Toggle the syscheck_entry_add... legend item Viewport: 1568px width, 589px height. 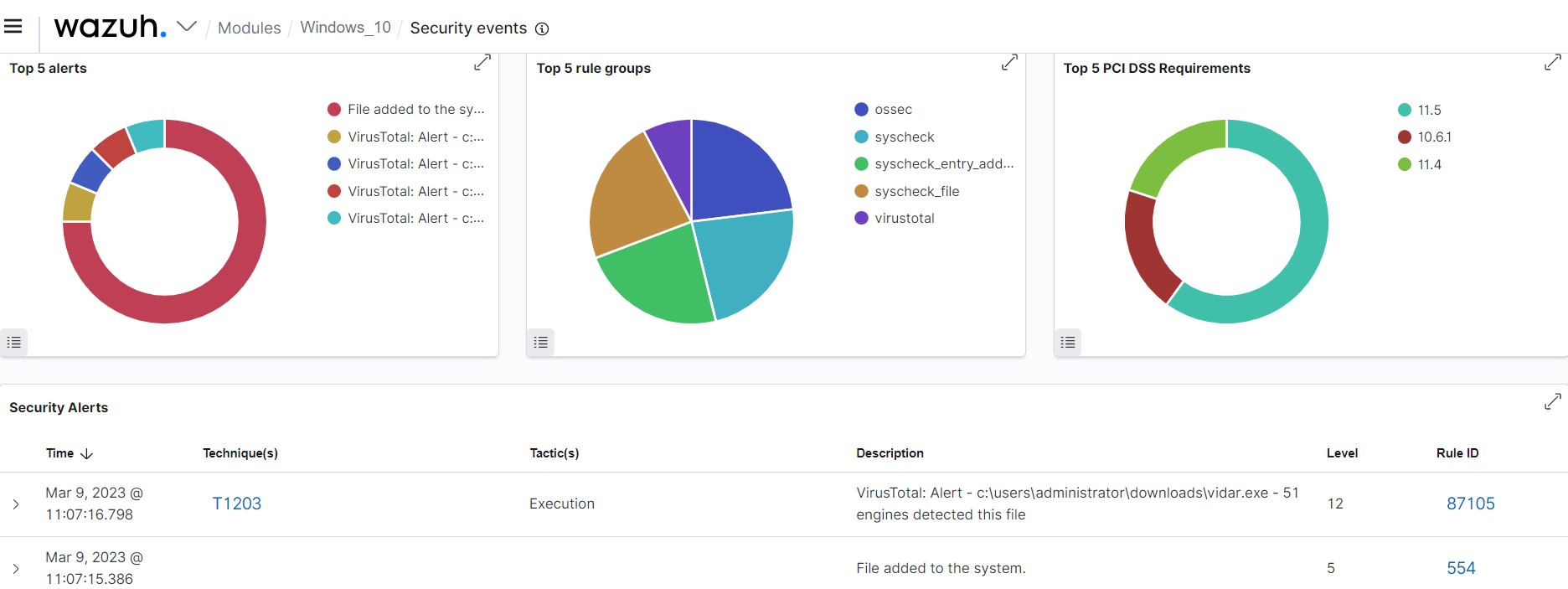click(x=934, y=163)
